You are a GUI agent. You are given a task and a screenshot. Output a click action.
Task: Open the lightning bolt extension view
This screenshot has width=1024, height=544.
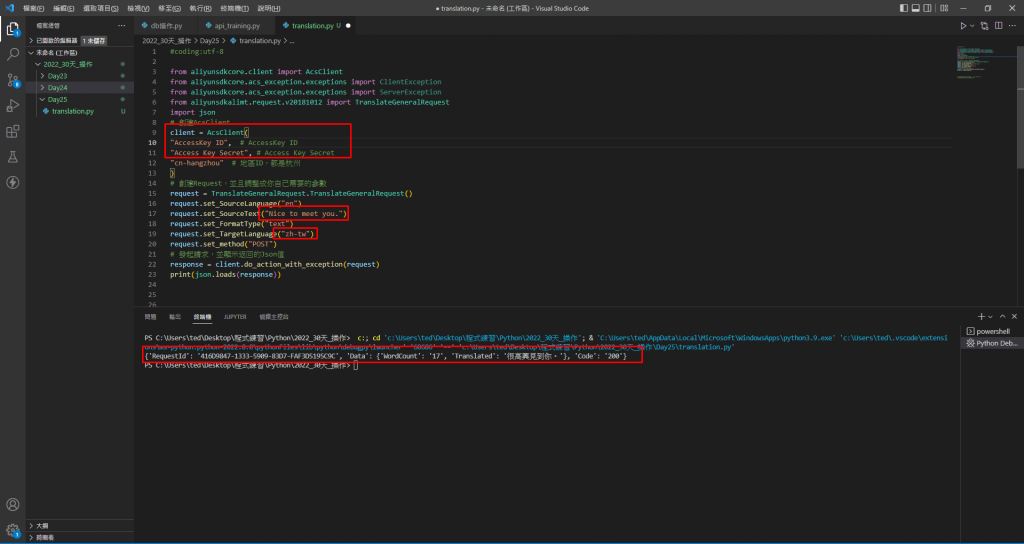pos(12,182)
